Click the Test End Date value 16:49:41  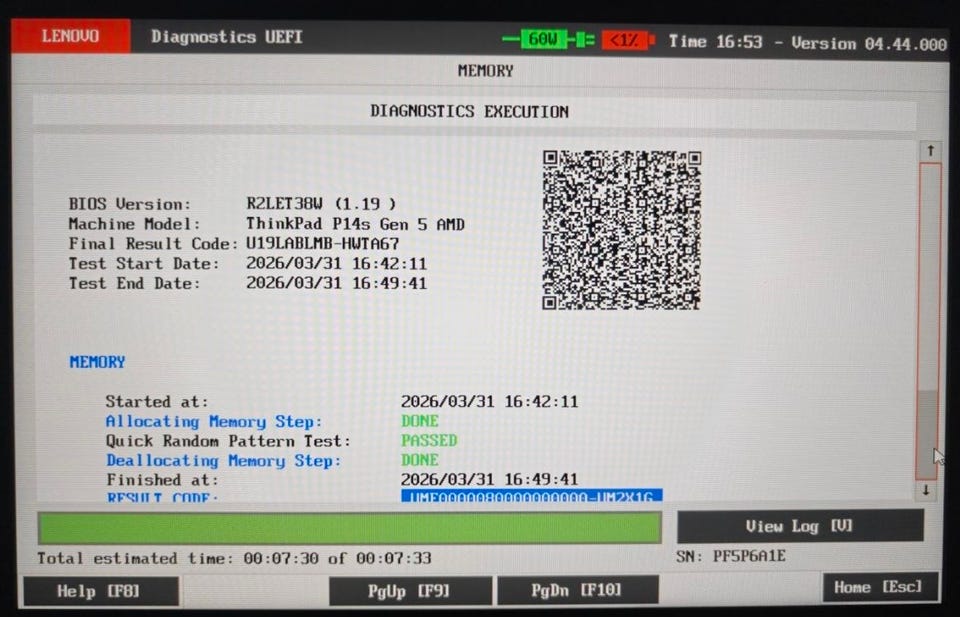click(337, 283)
